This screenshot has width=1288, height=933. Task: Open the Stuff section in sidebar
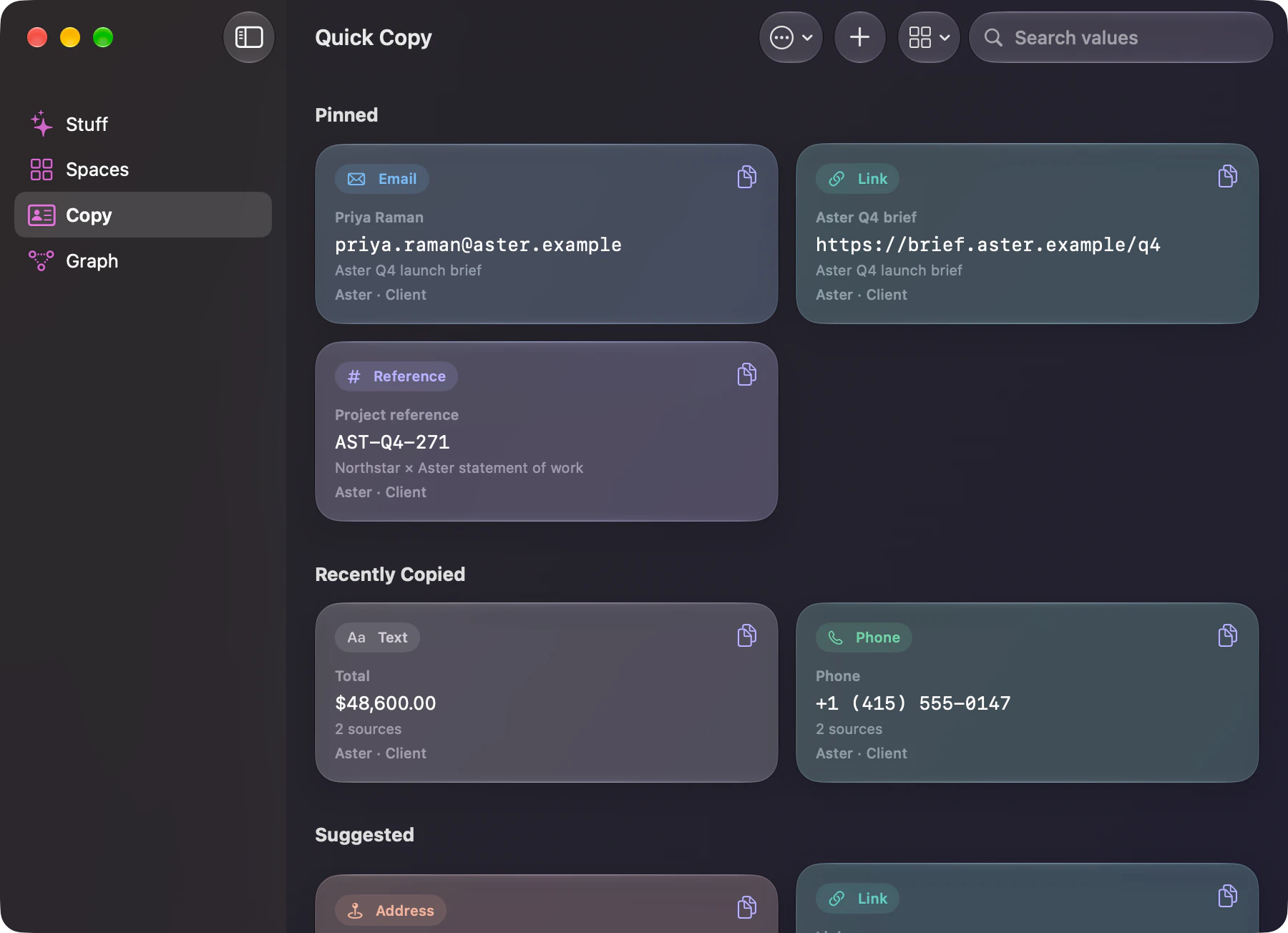(143, 124)
